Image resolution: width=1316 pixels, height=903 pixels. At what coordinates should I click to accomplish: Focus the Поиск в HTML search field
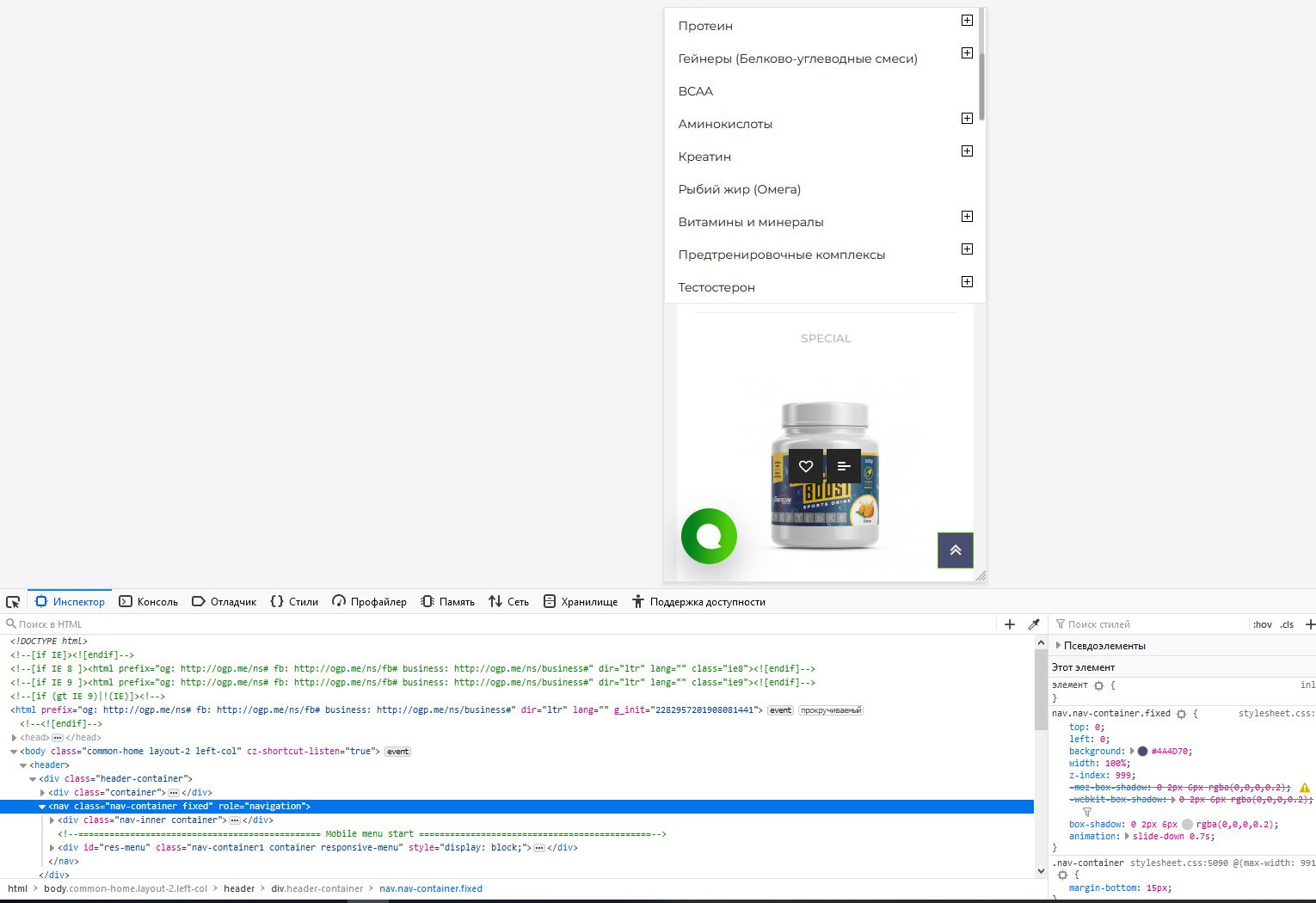pyautogui.click(x=499, y=624)
